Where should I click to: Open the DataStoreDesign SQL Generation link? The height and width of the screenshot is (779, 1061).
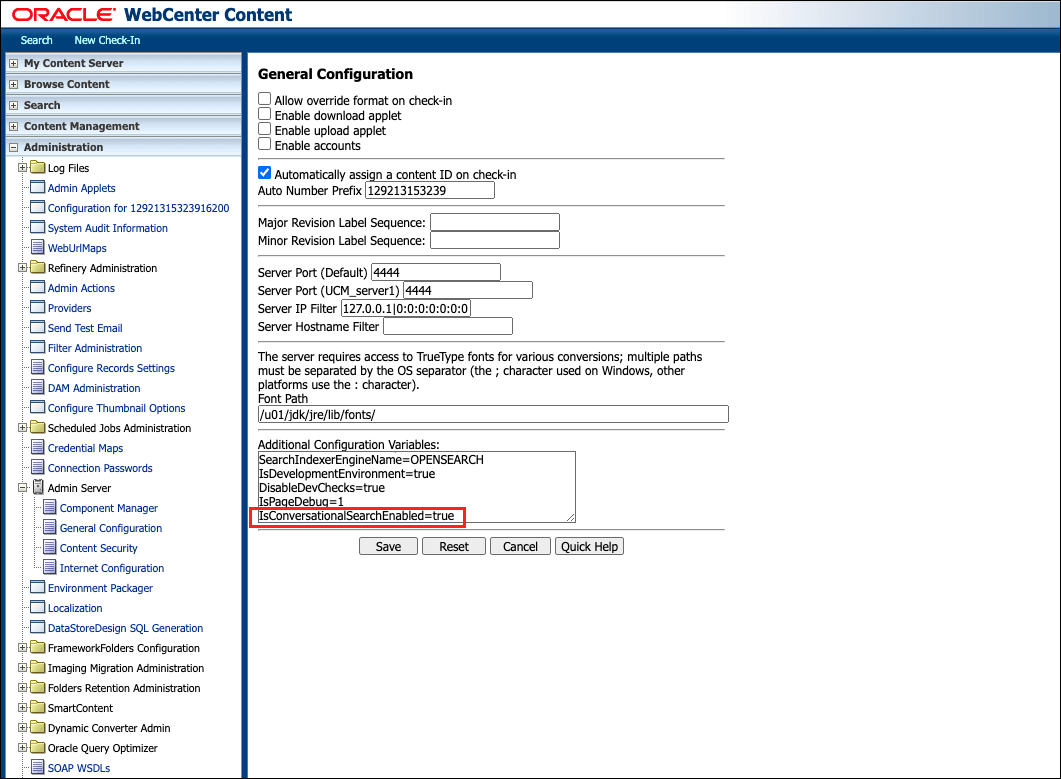125,628
